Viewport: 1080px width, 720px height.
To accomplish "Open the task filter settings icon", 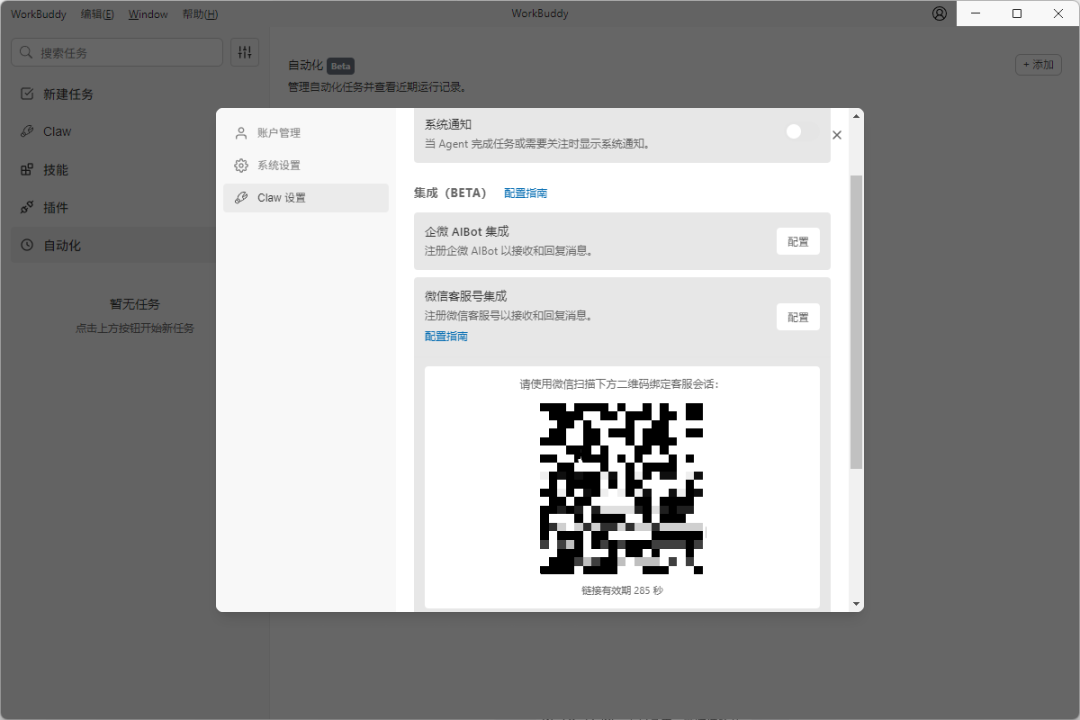I will pyautogui.click(x=245, y=52).
